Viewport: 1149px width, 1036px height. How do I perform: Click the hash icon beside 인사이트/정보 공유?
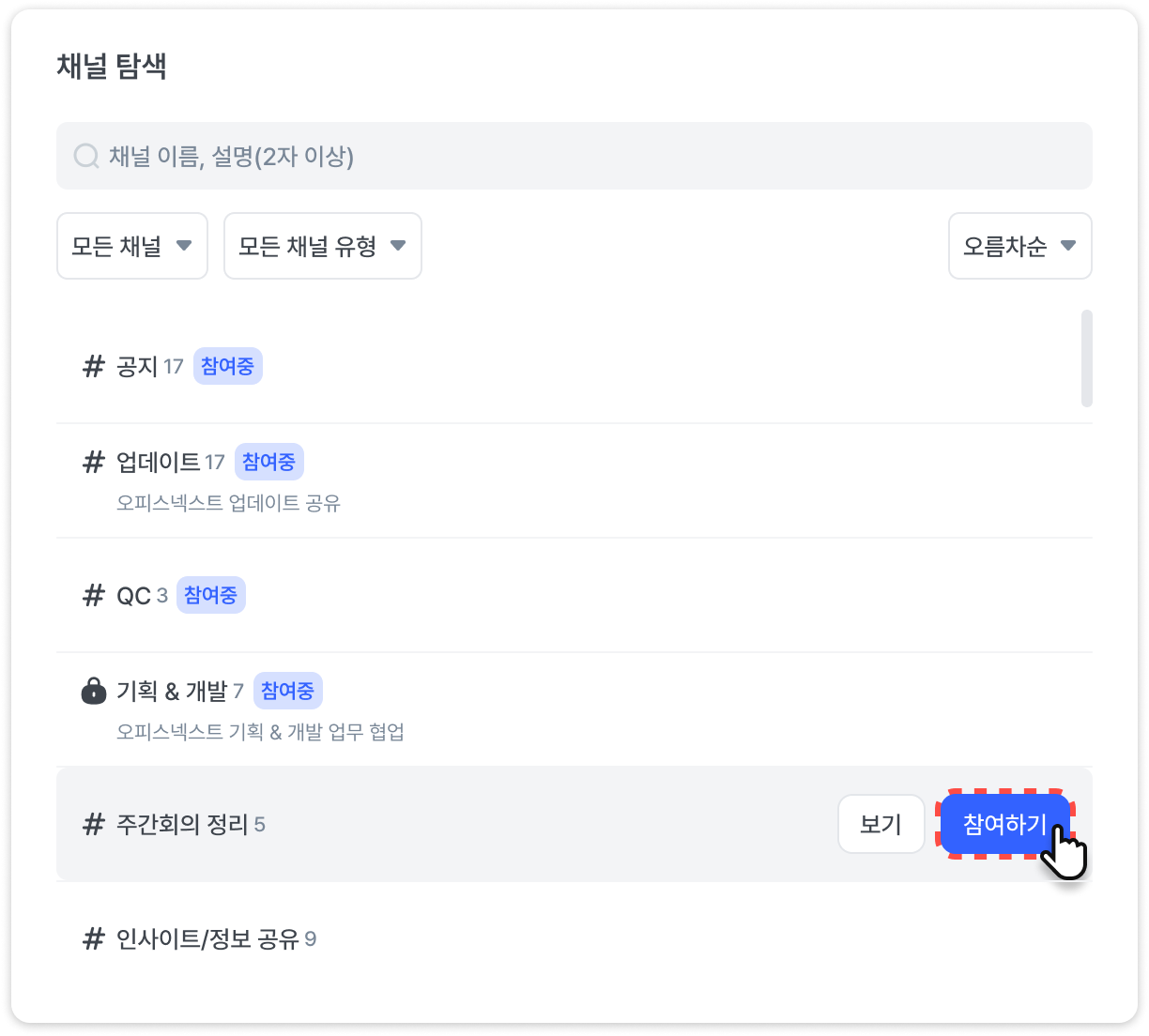93,938
